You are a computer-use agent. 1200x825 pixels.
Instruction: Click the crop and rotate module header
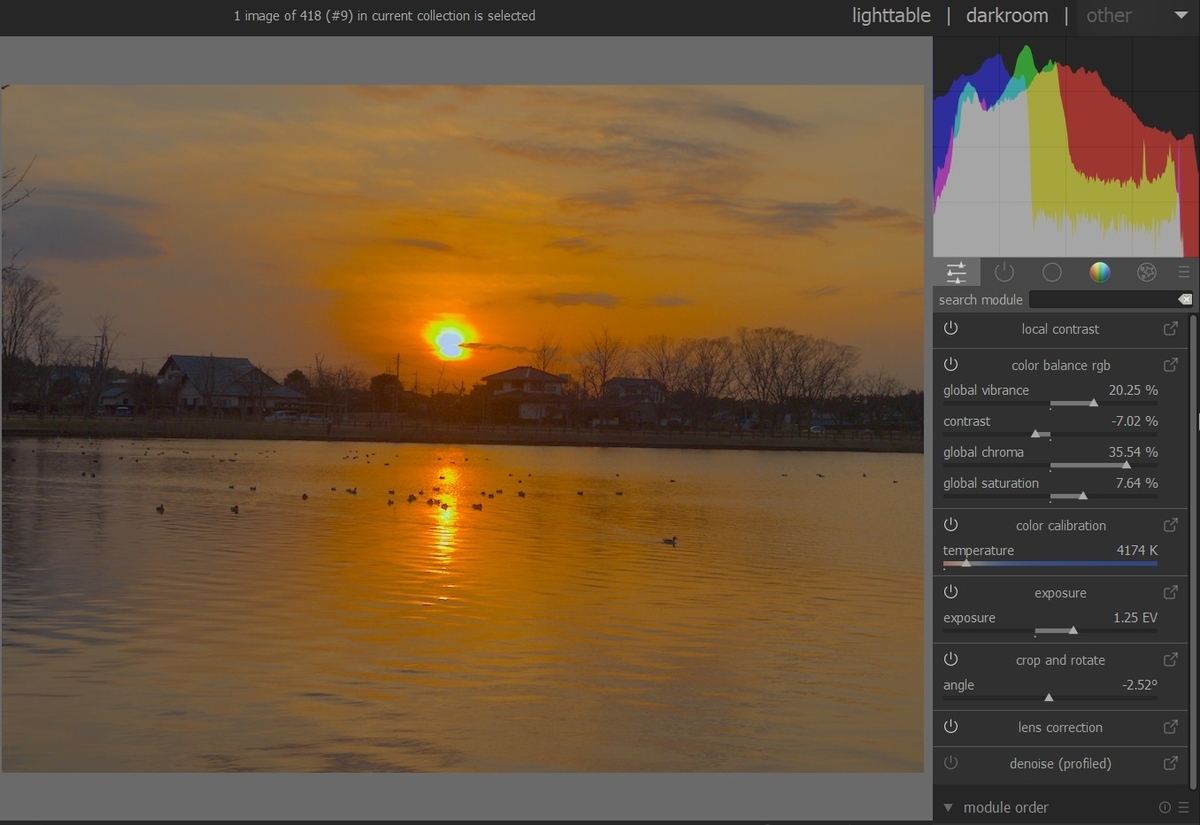coord(1060,660)
